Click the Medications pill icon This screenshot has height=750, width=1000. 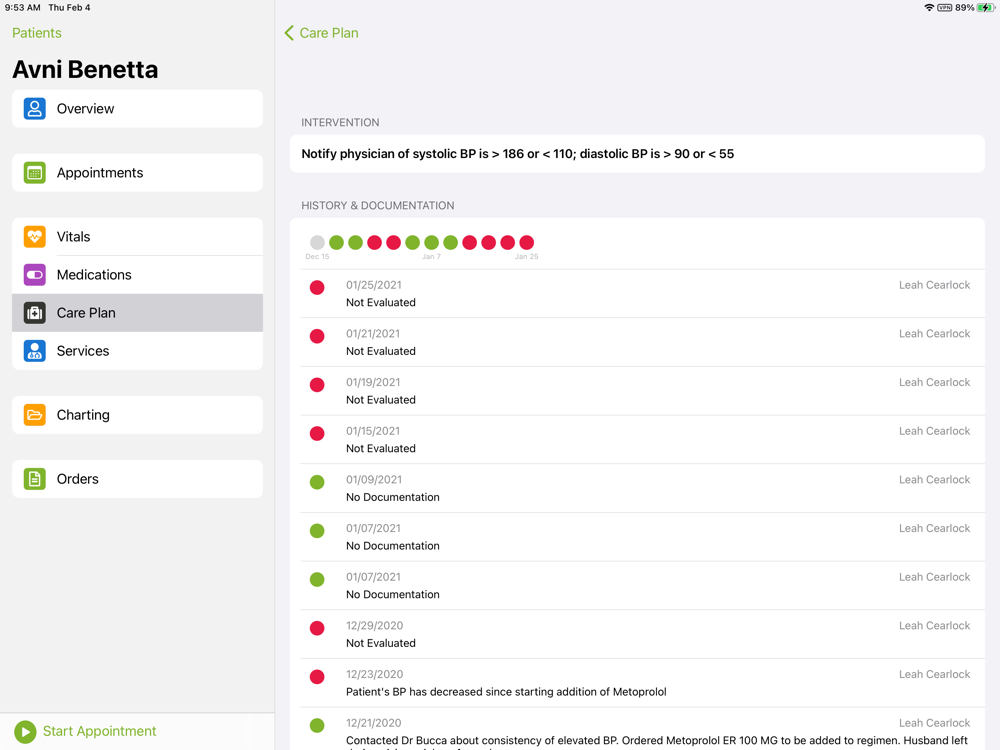click(35, 275)
